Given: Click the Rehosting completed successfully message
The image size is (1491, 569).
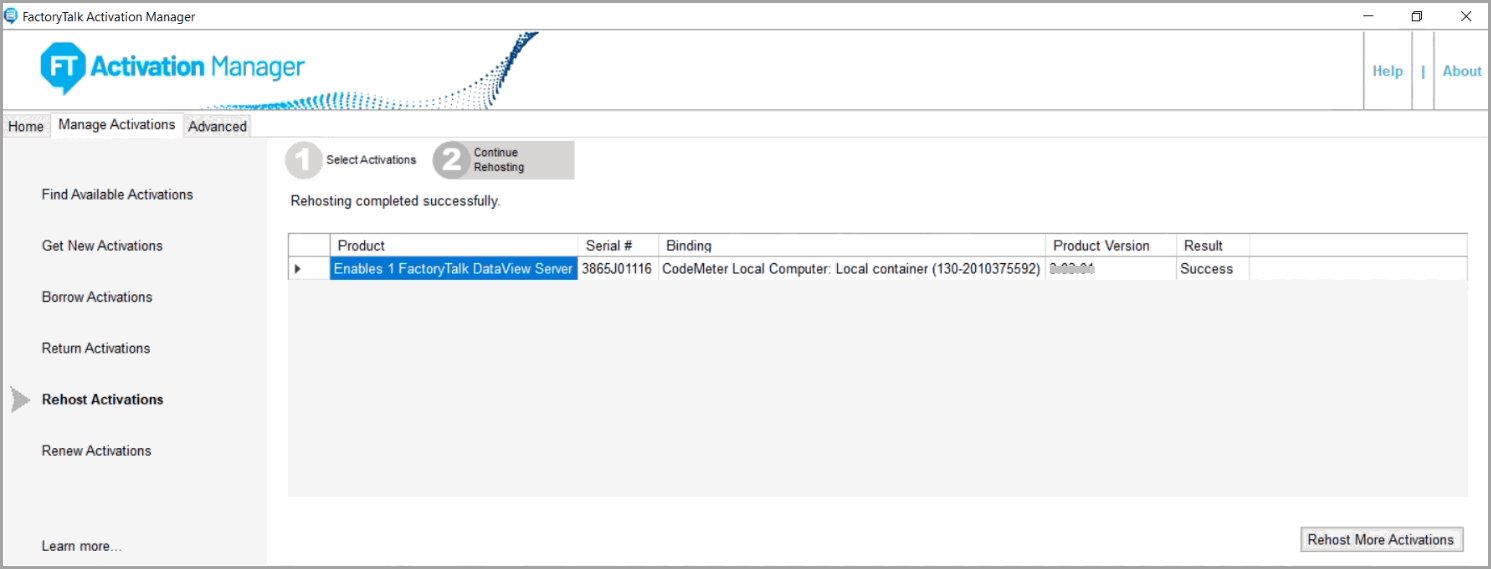Looking at the screenshot, I should (x=395, y=201).
